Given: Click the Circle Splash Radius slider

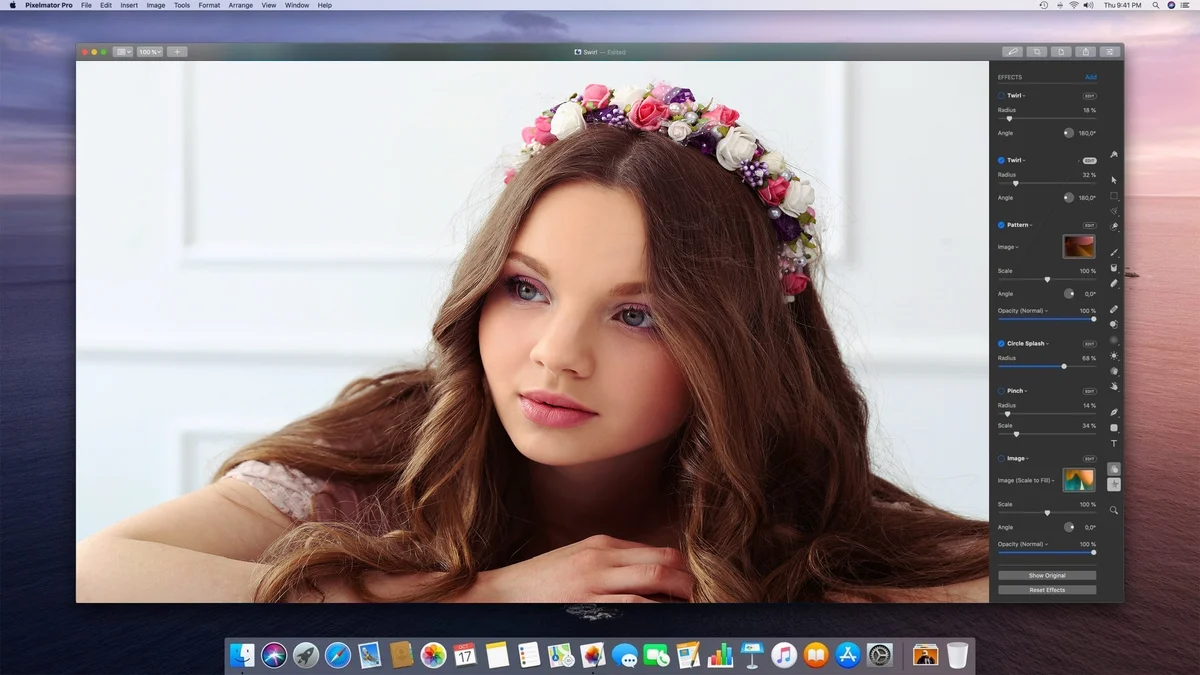Looking at the screenshot, I should (x=1047, y=366).
